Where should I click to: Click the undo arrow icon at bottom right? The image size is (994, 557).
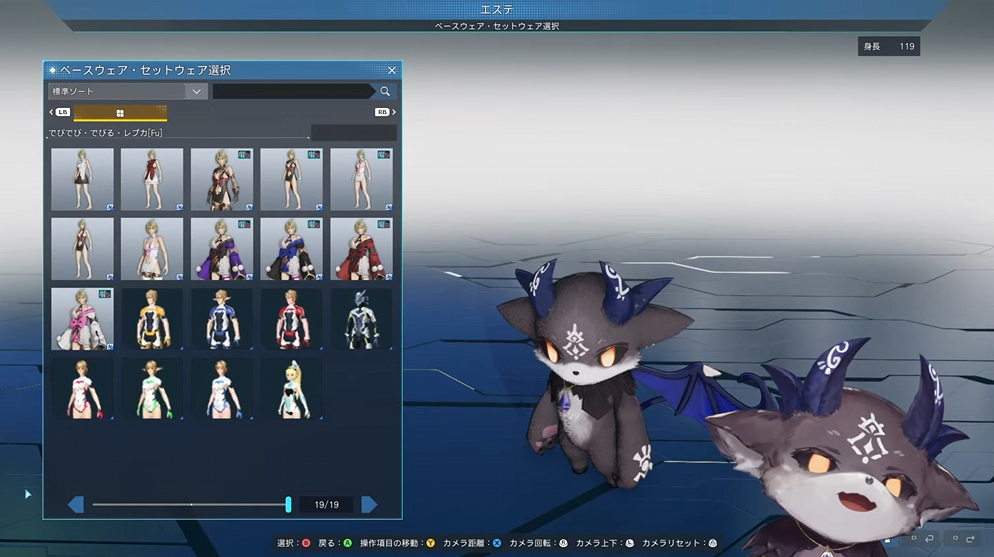(929, 538)
